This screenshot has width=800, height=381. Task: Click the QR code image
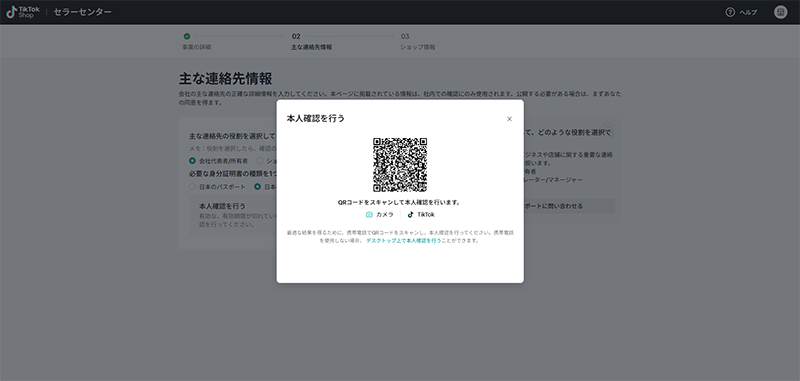[400, 165]
